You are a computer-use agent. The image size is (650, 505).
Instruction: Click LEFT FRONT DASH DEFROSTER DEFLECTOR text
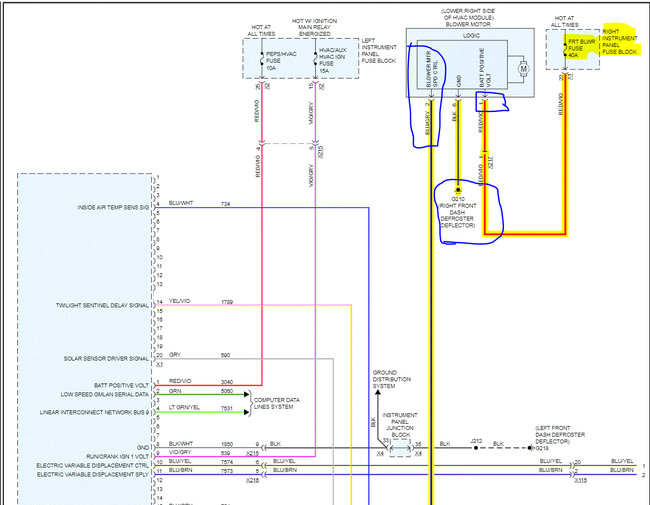click(x=560, y=435)
